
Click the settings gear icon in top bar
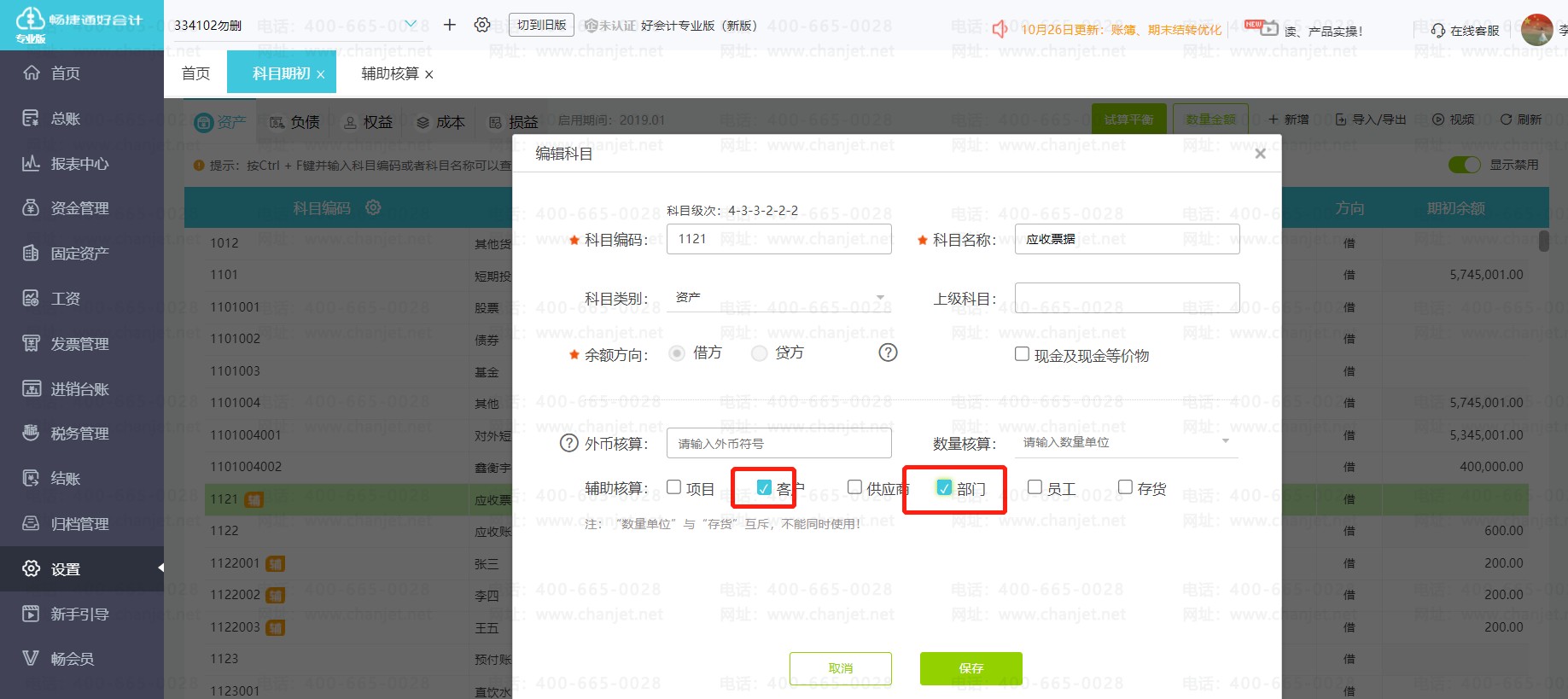click(482, 25)
